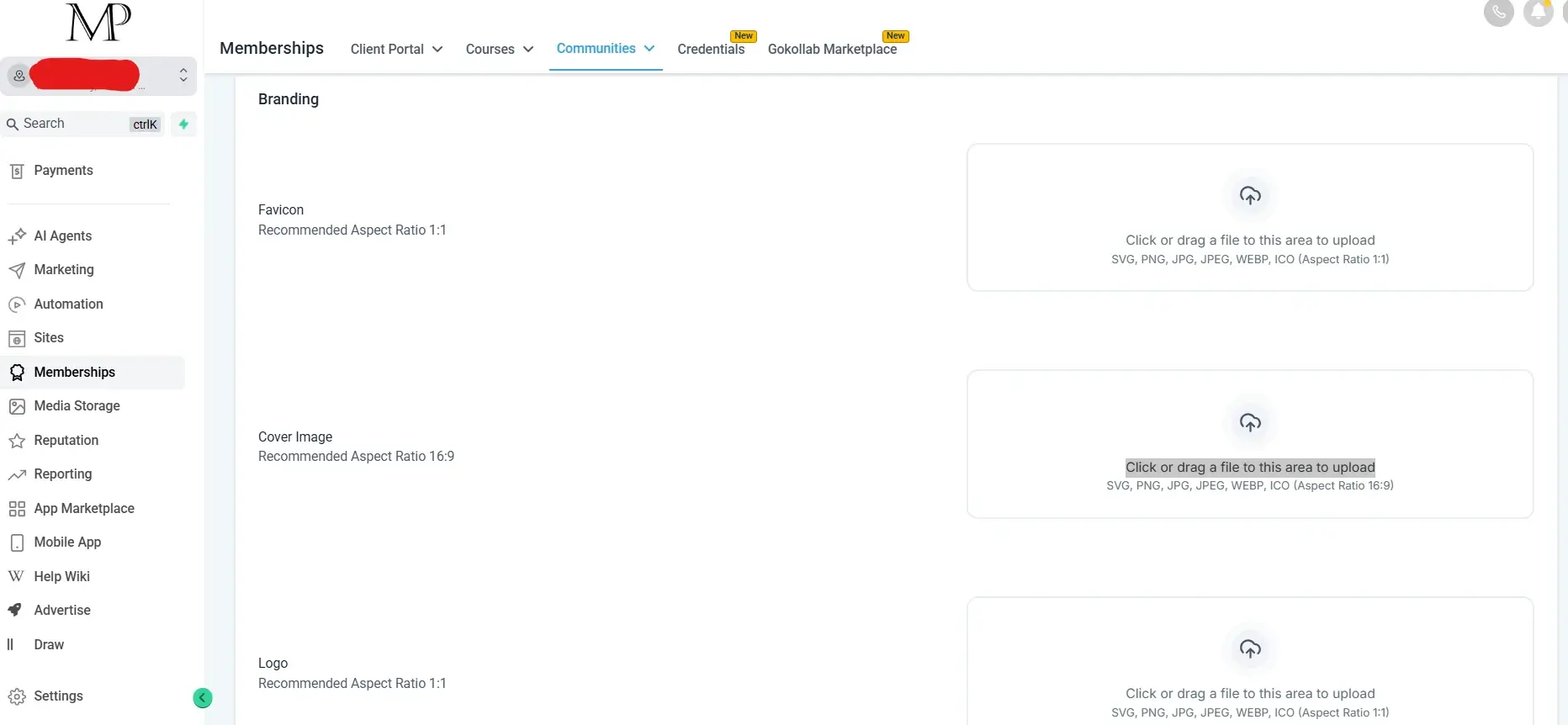1568x725 pixels.
Task: Click the green lightning quick actions icon
Action: (x=183, y=124)
